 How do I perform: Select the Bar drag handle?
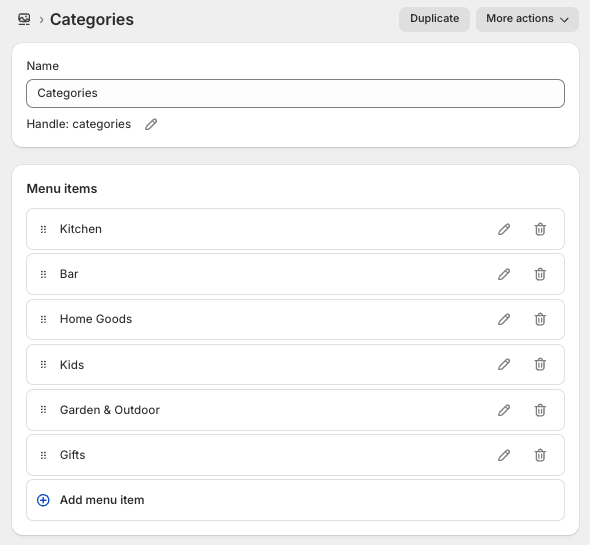(43, 274)
